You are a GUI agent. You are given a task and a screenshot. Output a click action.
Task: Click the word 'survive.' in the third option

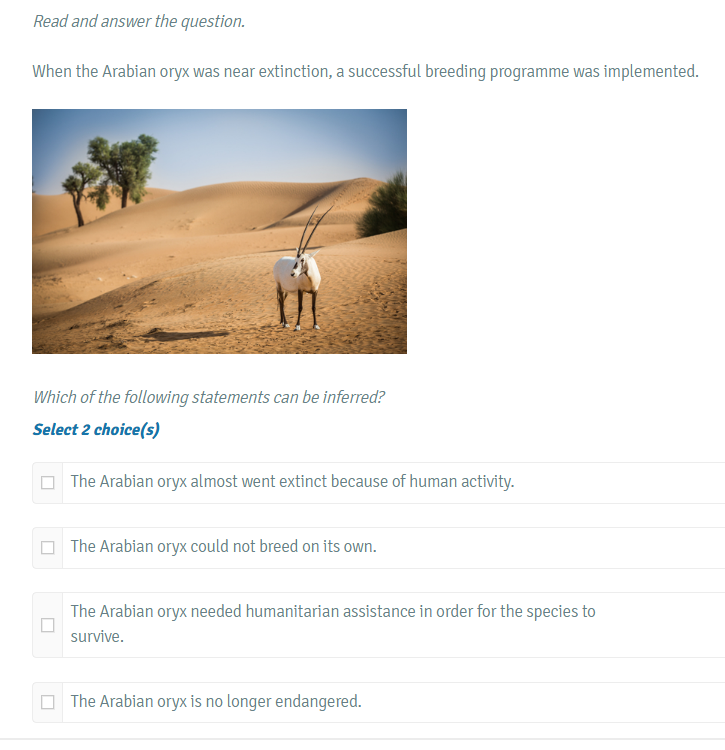pyautogui.click(x=97, y=637)
